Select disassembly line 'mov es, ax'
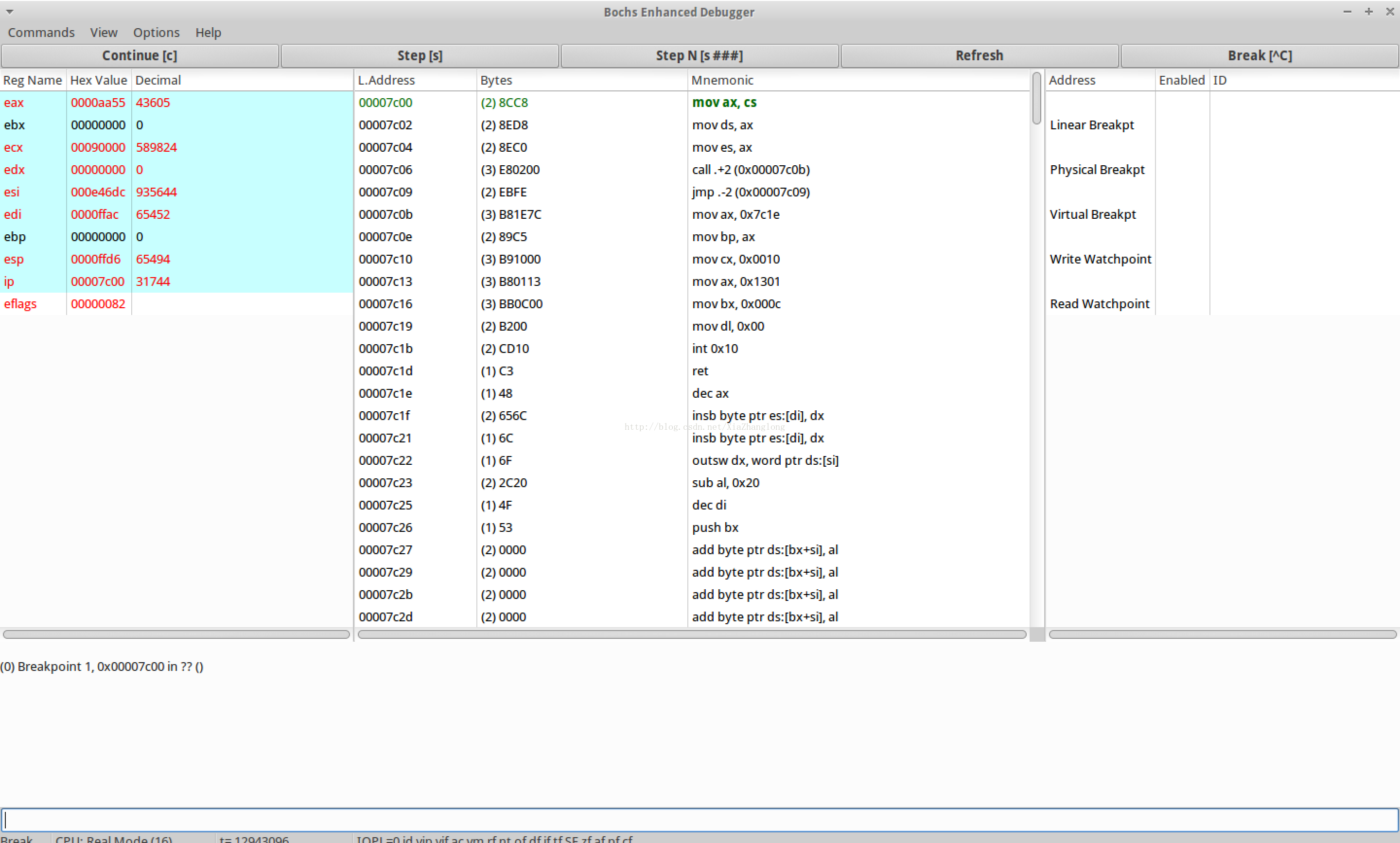 [692, 147]
